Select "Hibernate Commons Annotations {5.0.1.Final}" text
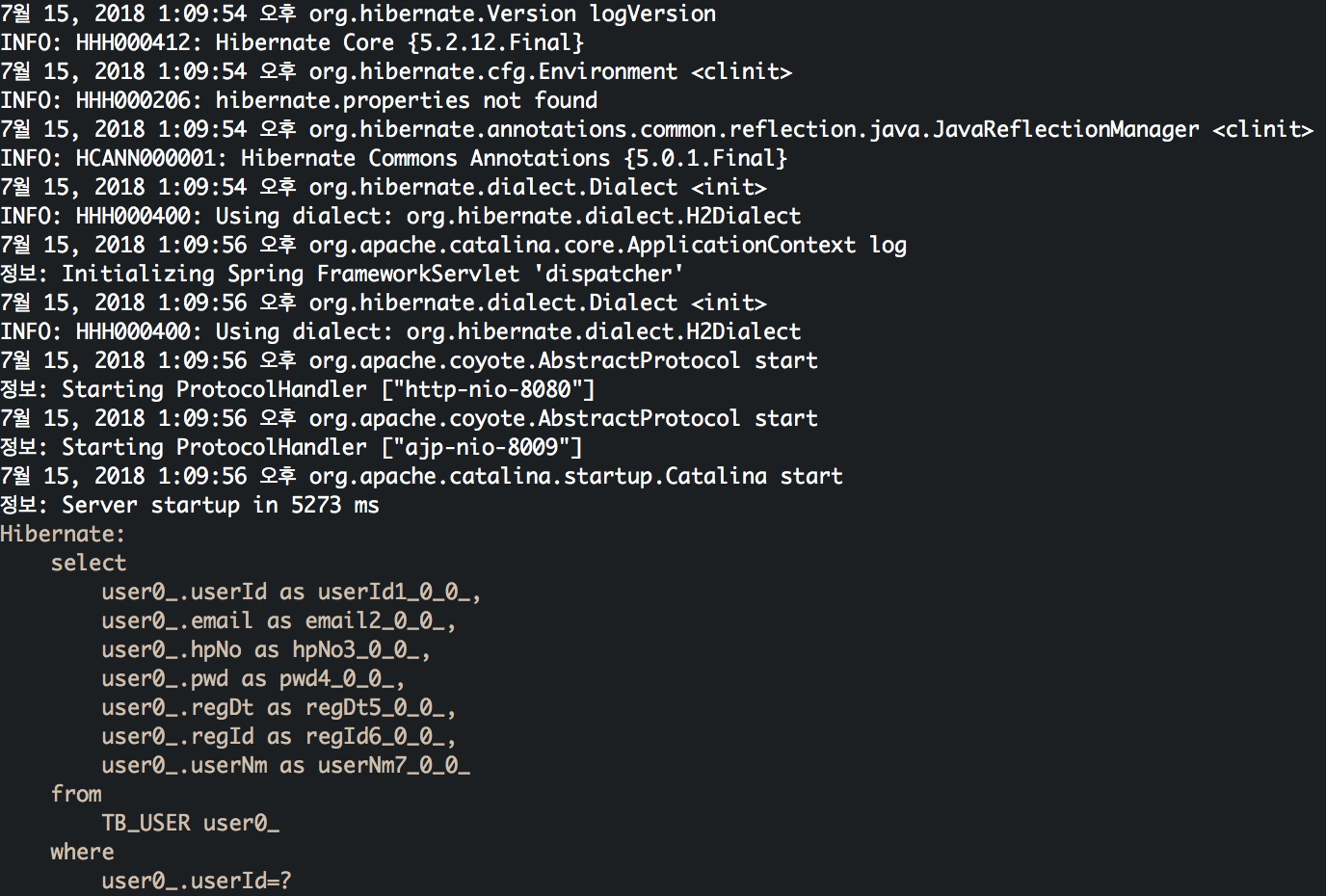The height and width of the screenshot is (896, 1326). point(514,159)
